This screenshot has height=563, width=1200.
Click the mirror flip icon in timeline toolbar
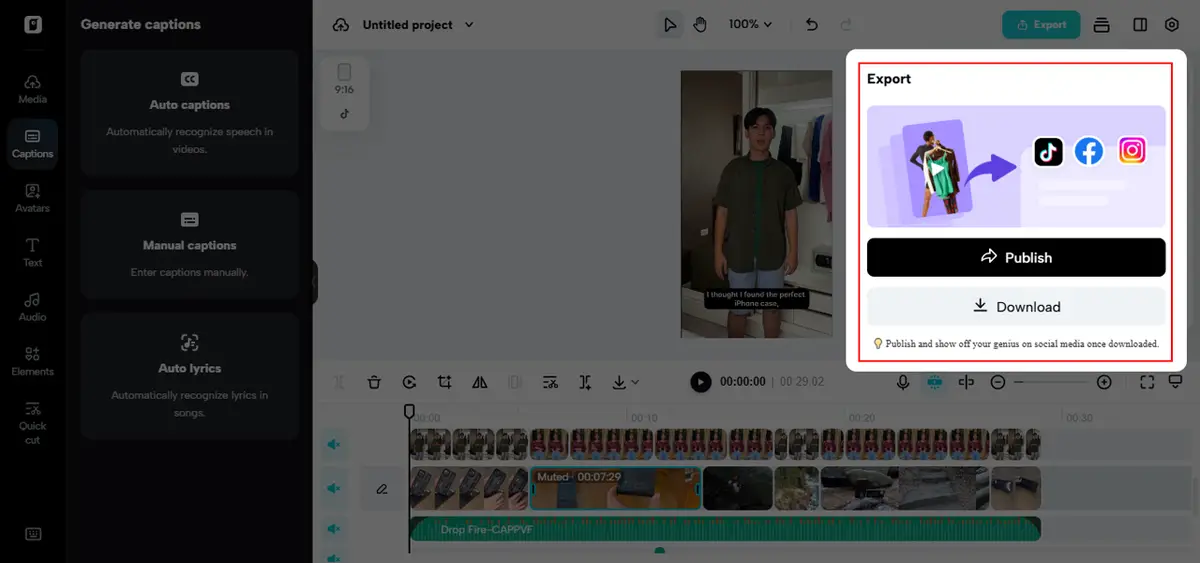pos(480,382)
